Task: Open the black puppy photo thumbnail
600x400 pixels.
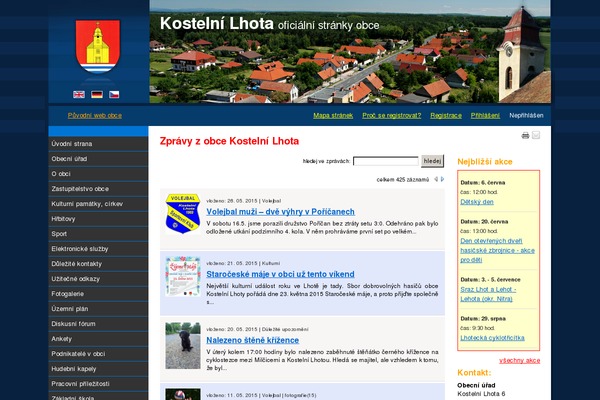Action: pos(183,346)
